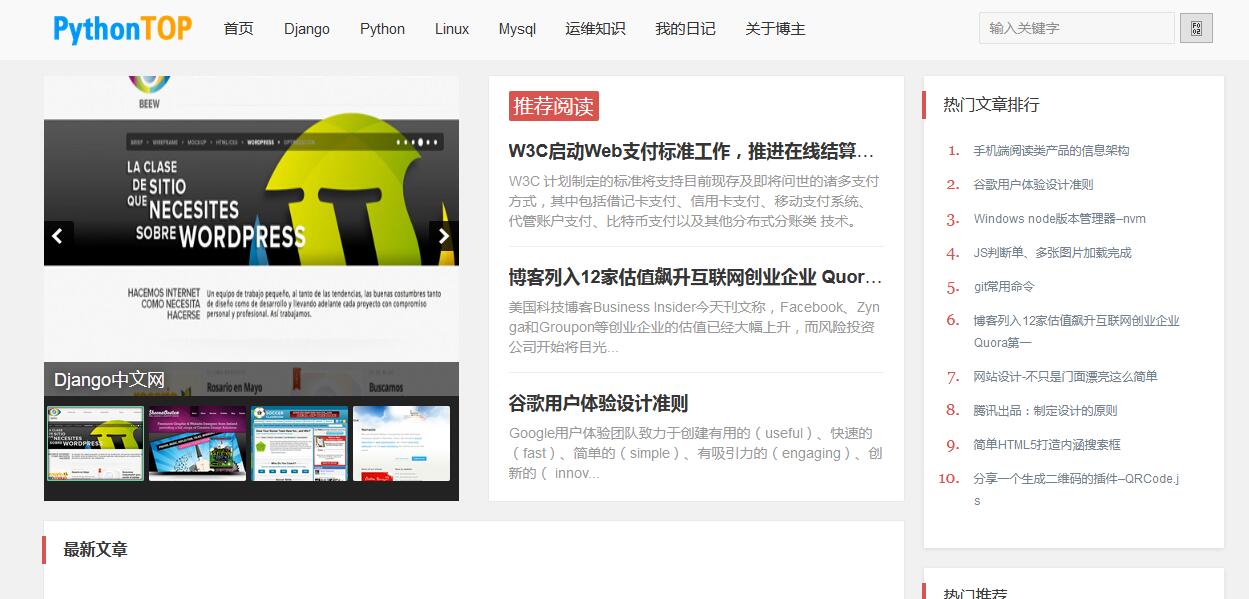Open article 博客列入12家估值飙升互联网创业企业
This screenshot has height=599, width=1249.
695,277
